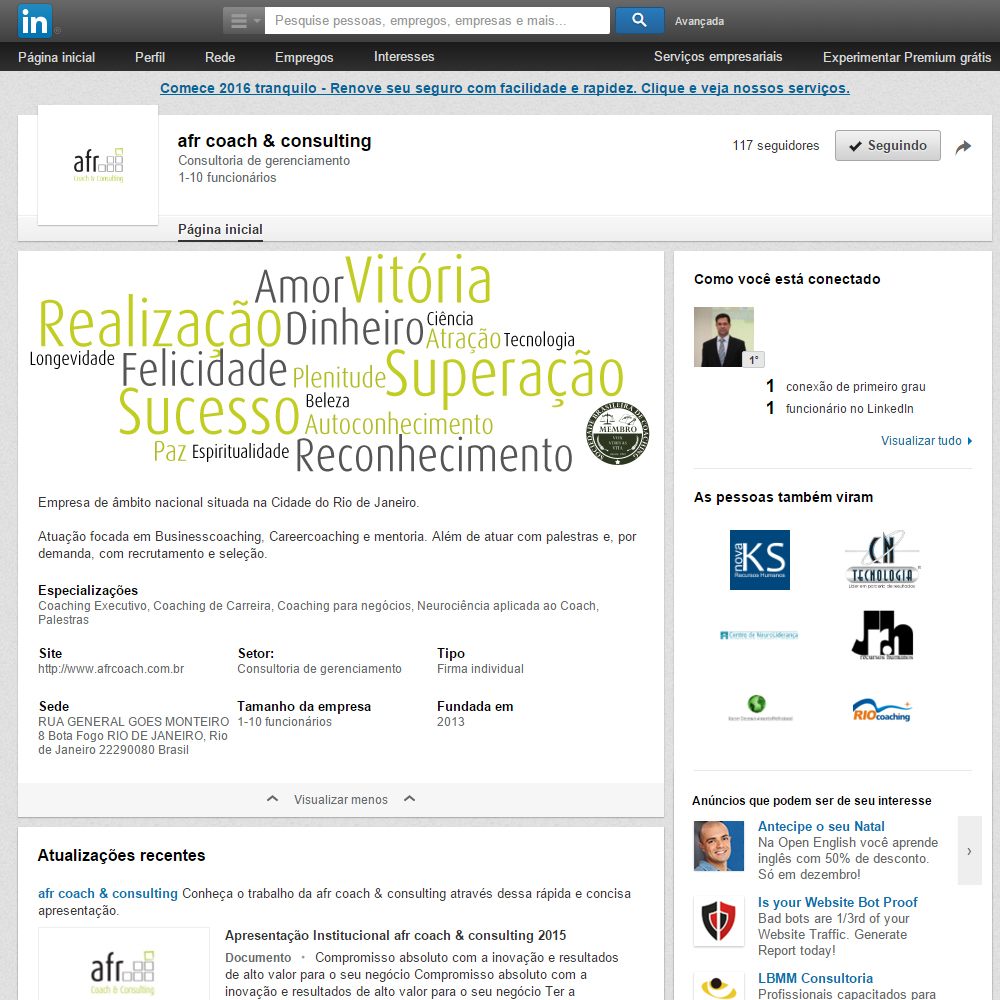Open the nova KS Recursos Humanos logo

click(760, 560)
